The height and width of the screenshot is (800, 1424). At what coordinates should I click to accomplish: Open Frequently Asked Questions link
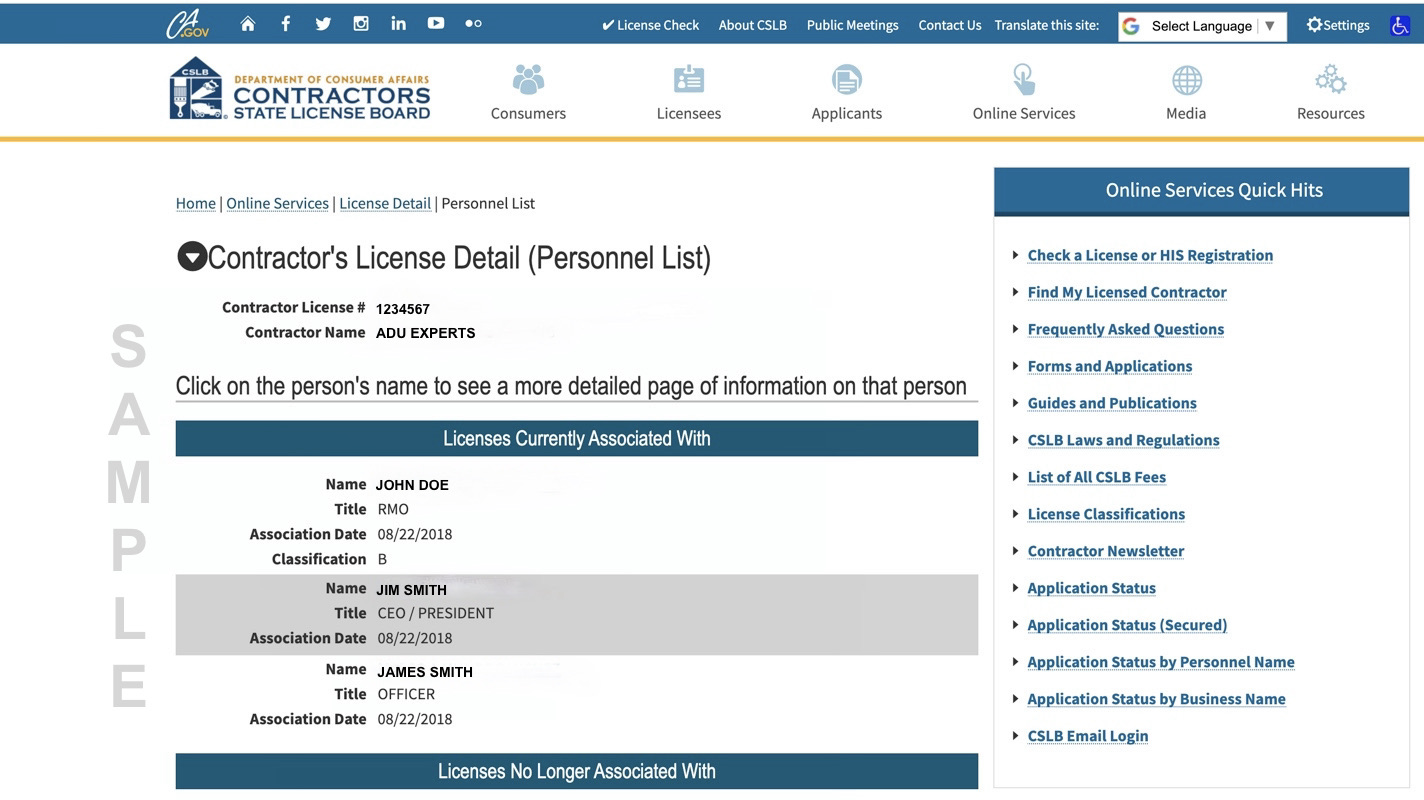(1126, 329)
